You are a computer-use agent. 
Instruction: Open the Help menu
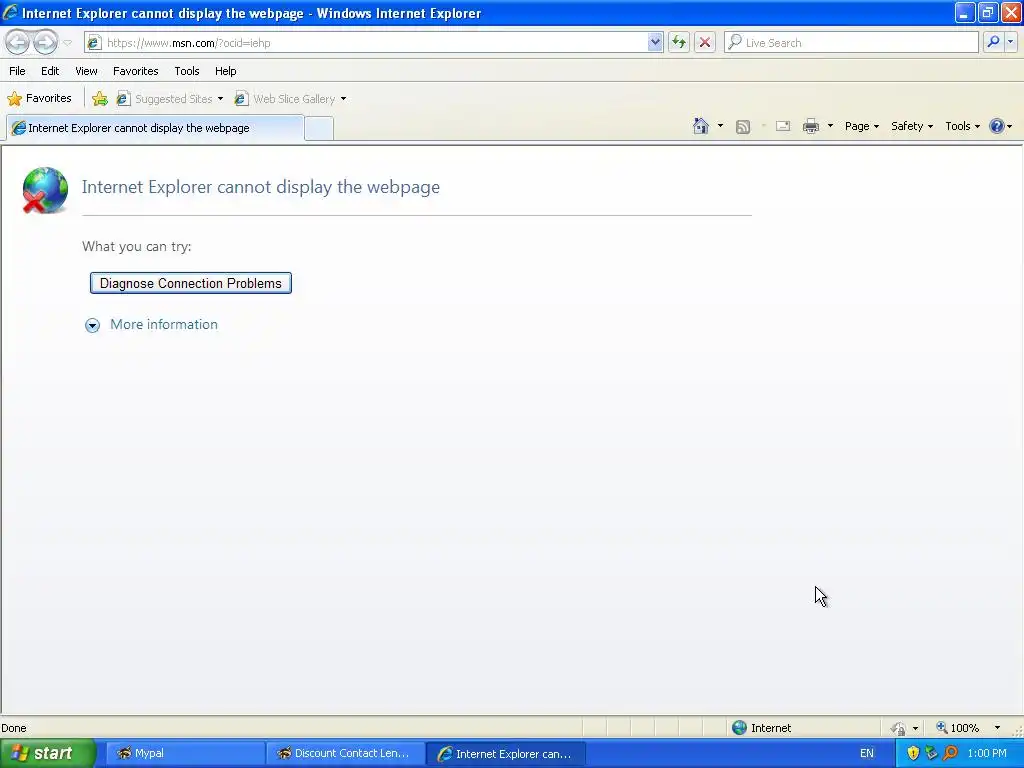[225, 71]
